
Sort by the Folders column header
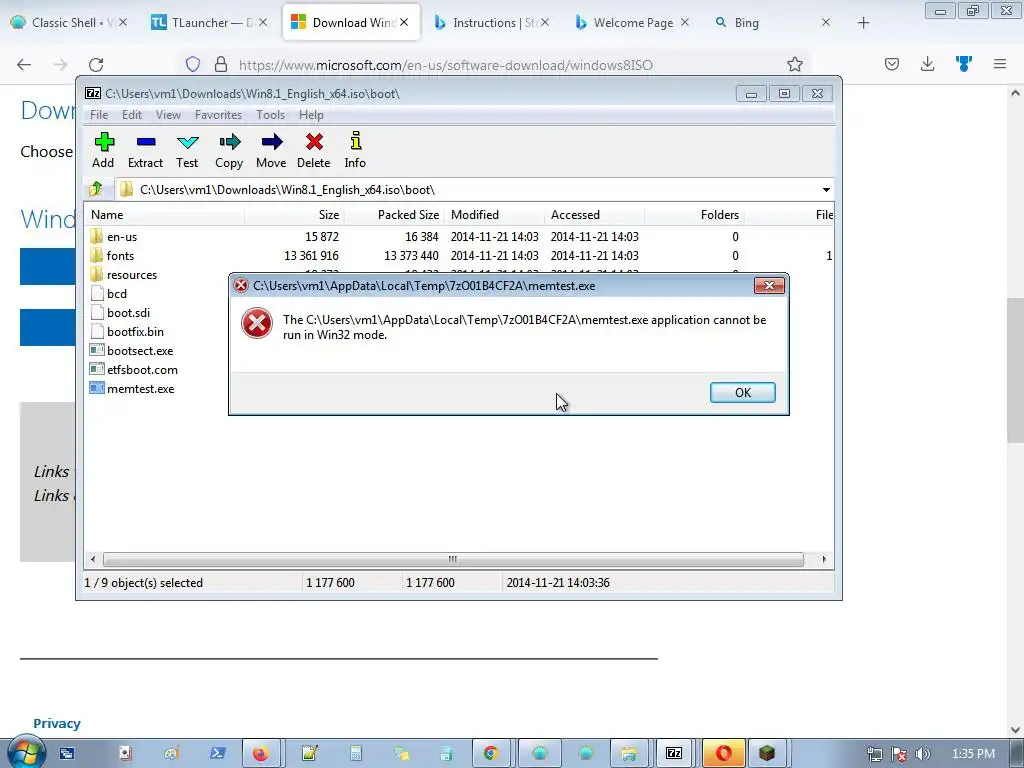pyautogui.click(x=694, y=215)
